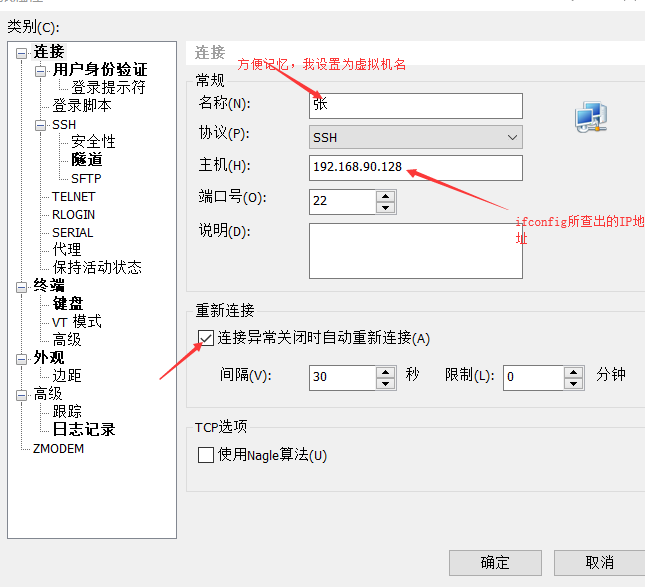This screenshot has width=645, height=587.
Task: Collapse the 高级 category node with 跟踪
Action: 21,395
